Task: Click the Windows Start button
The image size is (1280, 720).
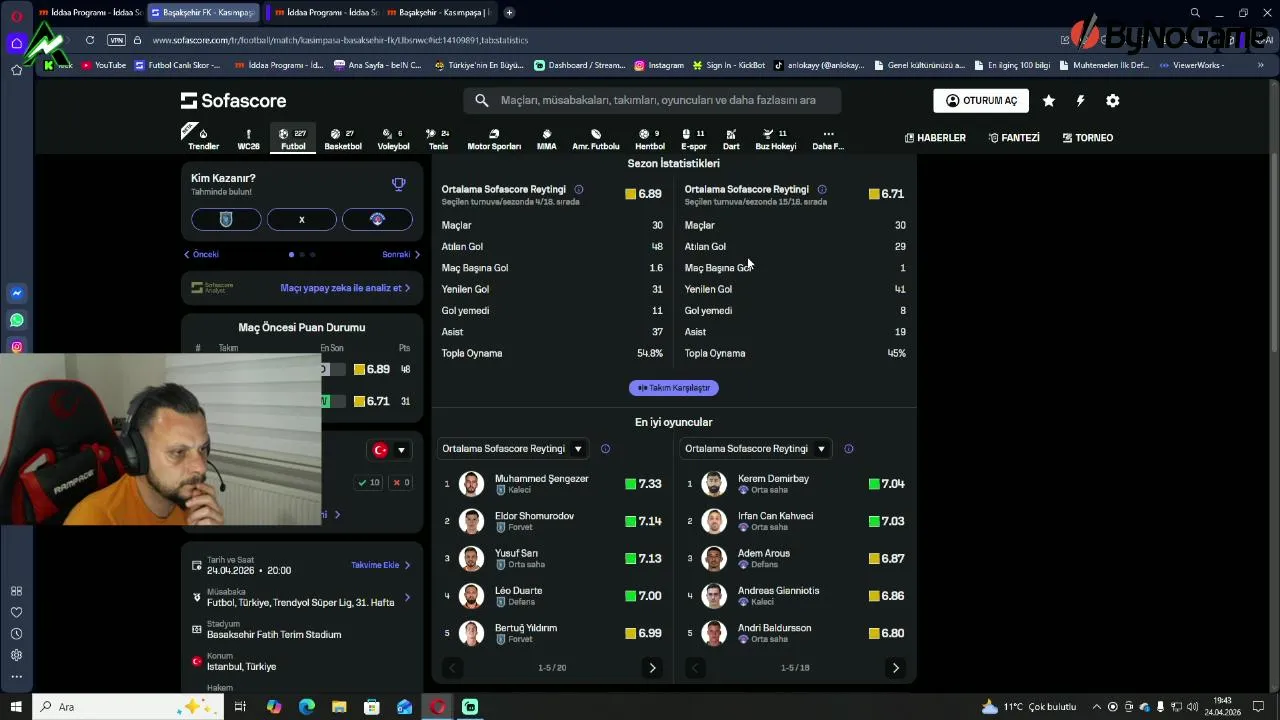Action: click(x=16, y=707)
